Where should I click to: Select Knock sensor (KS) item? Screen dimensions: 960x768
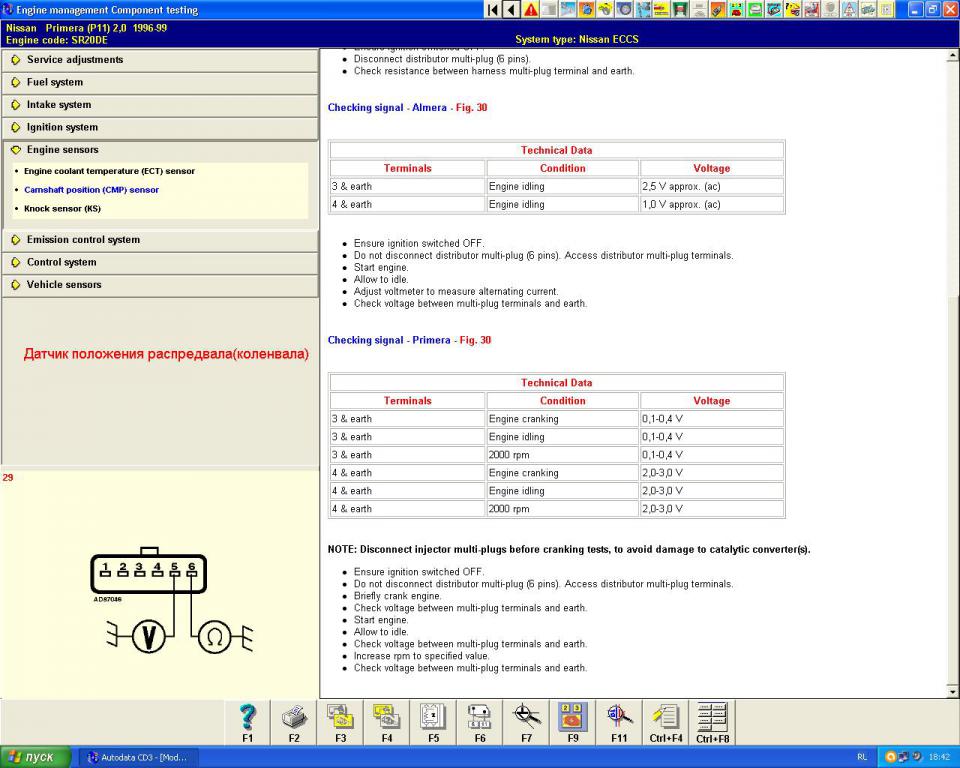point(62,209)
